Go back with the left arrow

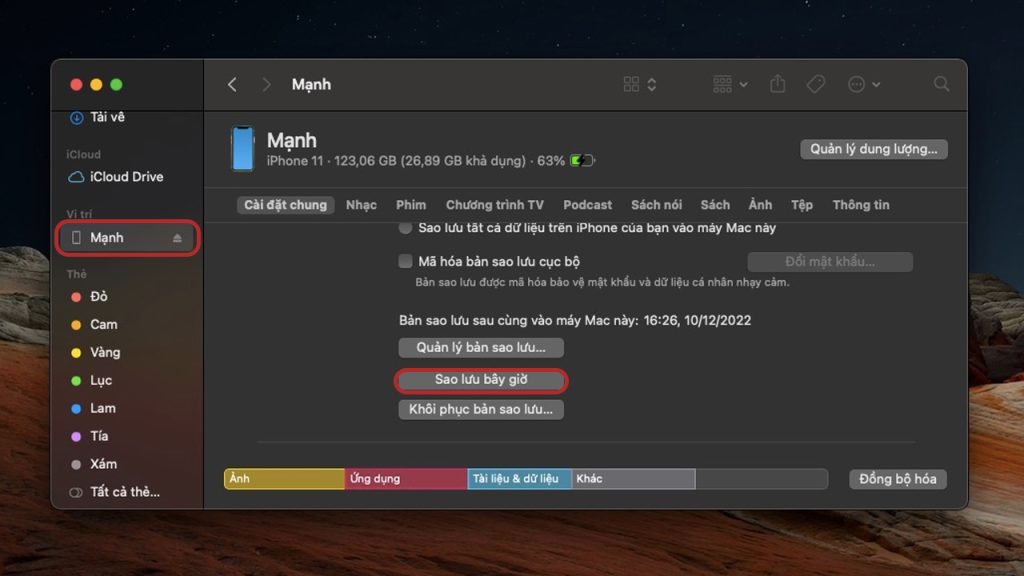232,85
